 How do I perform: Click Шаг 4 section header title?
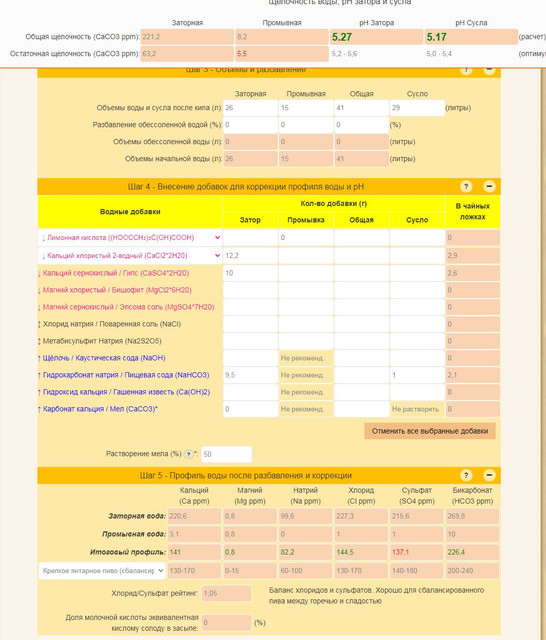tap(246, 187)
